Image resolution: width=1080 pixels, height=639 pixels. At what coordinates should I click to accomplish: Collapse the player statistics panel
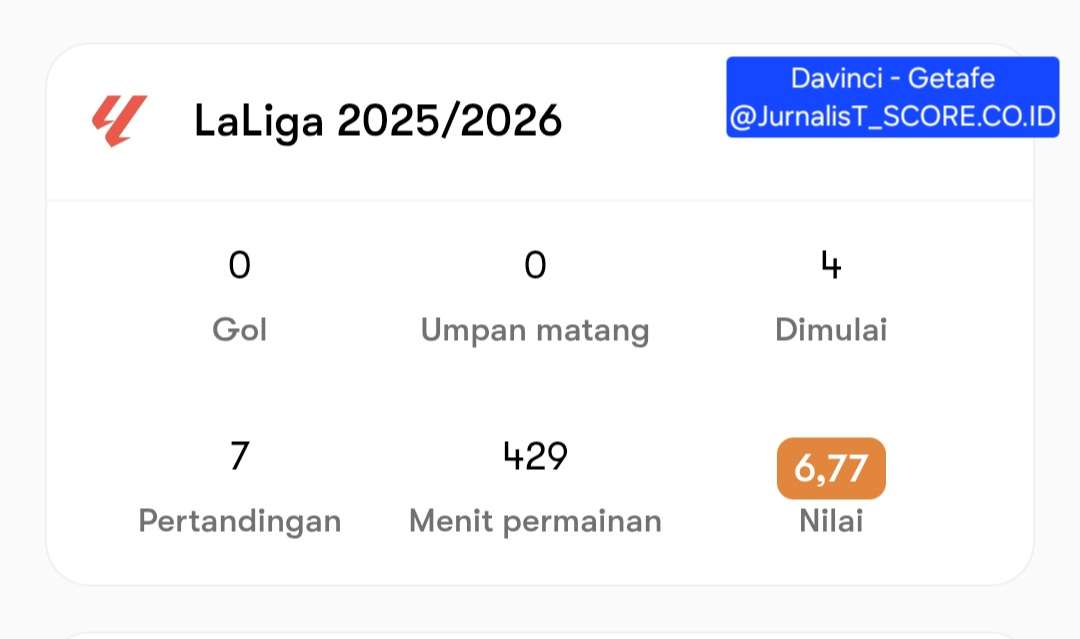540,390
